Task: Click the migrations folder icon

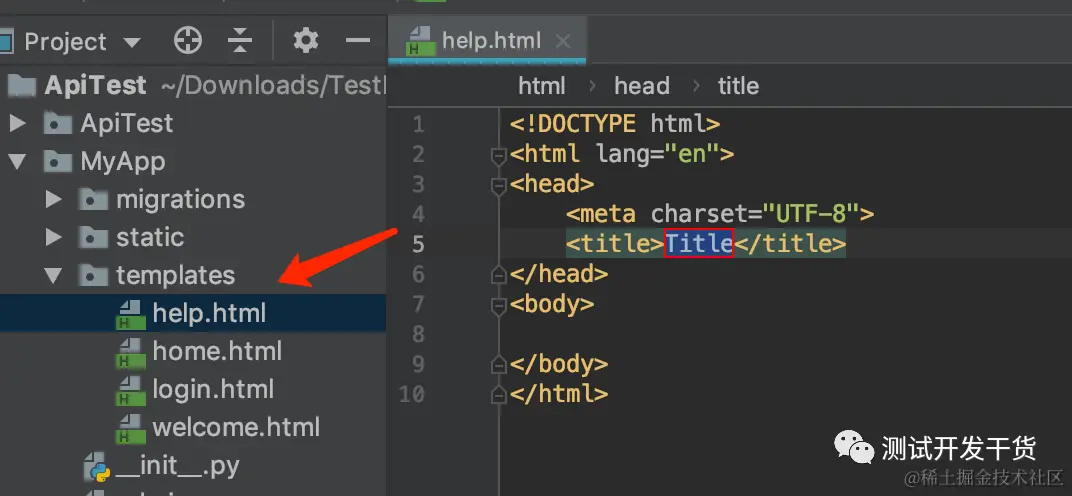Action: tap(94, 200)
